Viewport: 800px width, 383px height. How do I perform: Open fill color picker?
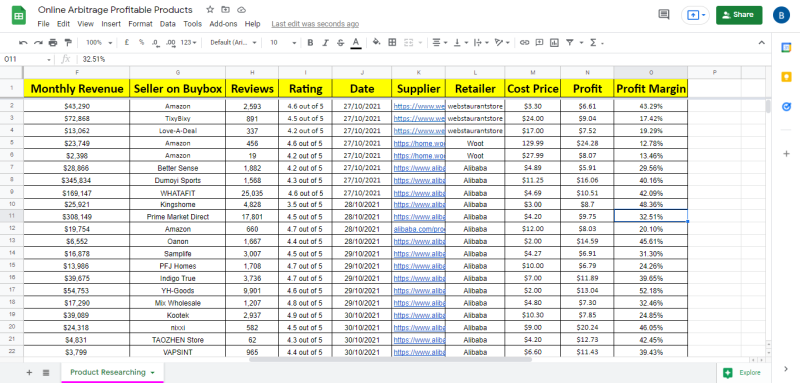[377, 43]
